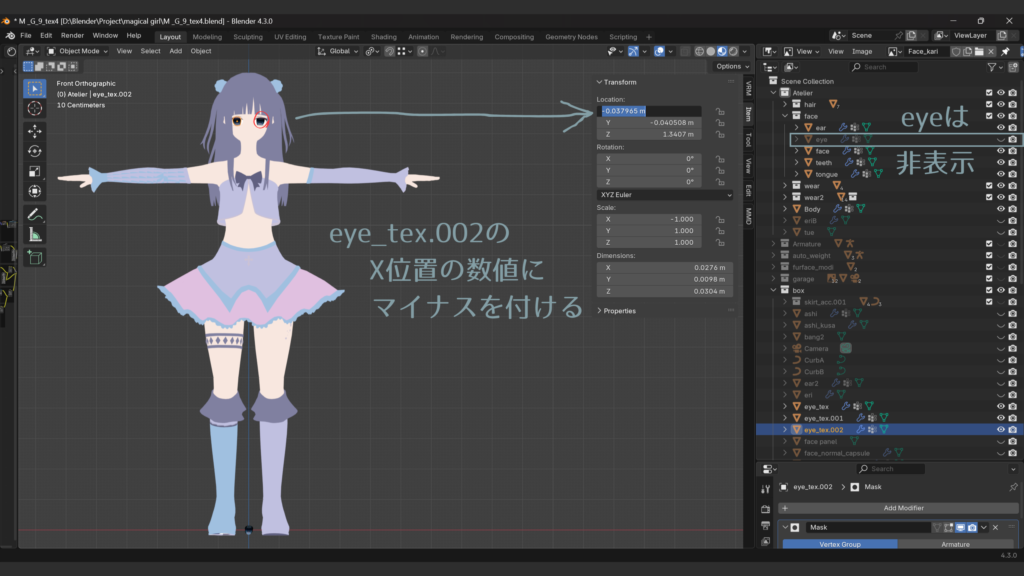Activate the Rotate tool

(x=35, y=151)
